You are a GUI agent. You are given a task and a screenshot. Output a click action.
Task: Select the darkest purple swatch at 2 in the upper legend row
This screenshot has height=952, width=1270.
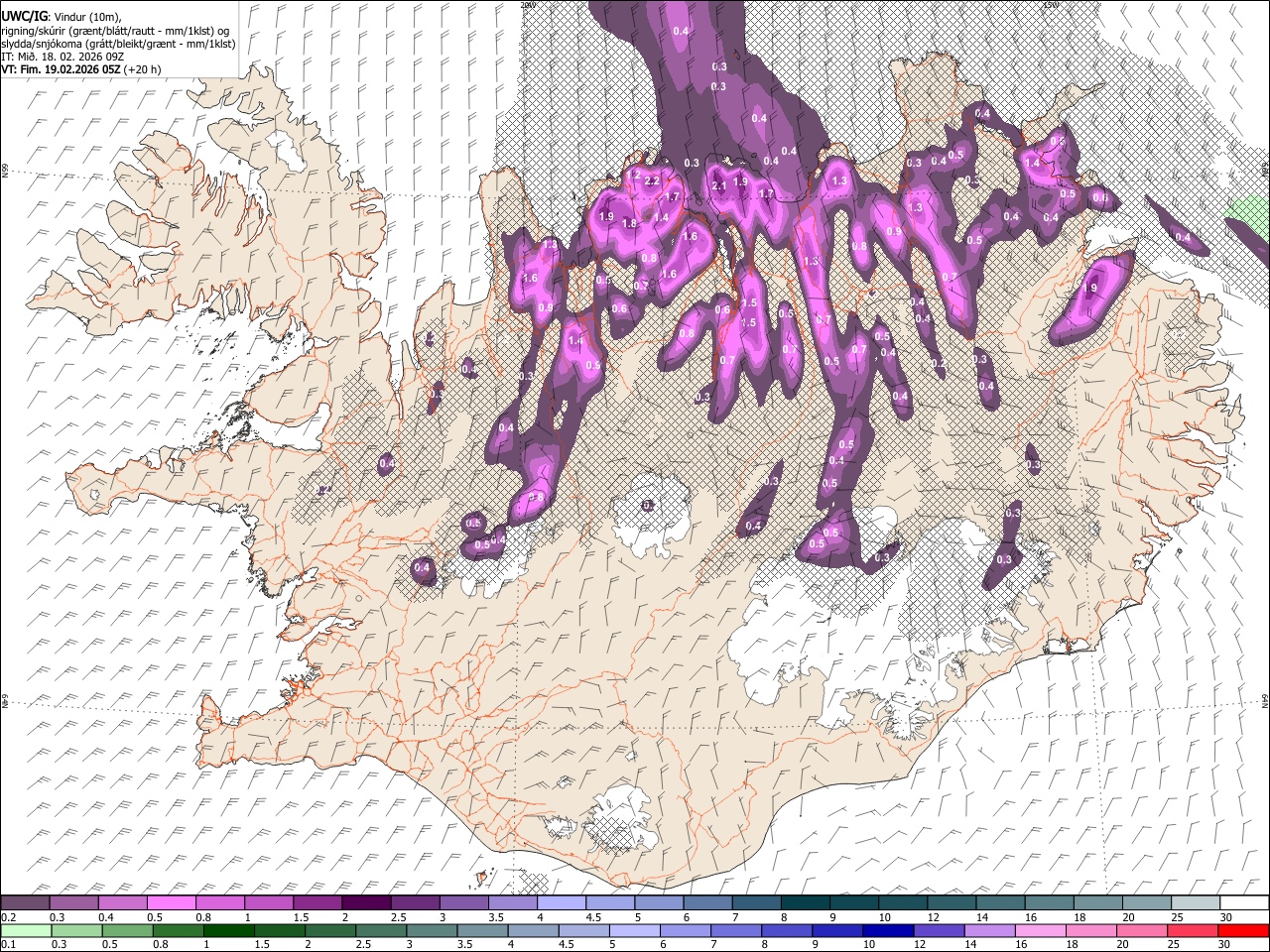[x=366, y=902]
